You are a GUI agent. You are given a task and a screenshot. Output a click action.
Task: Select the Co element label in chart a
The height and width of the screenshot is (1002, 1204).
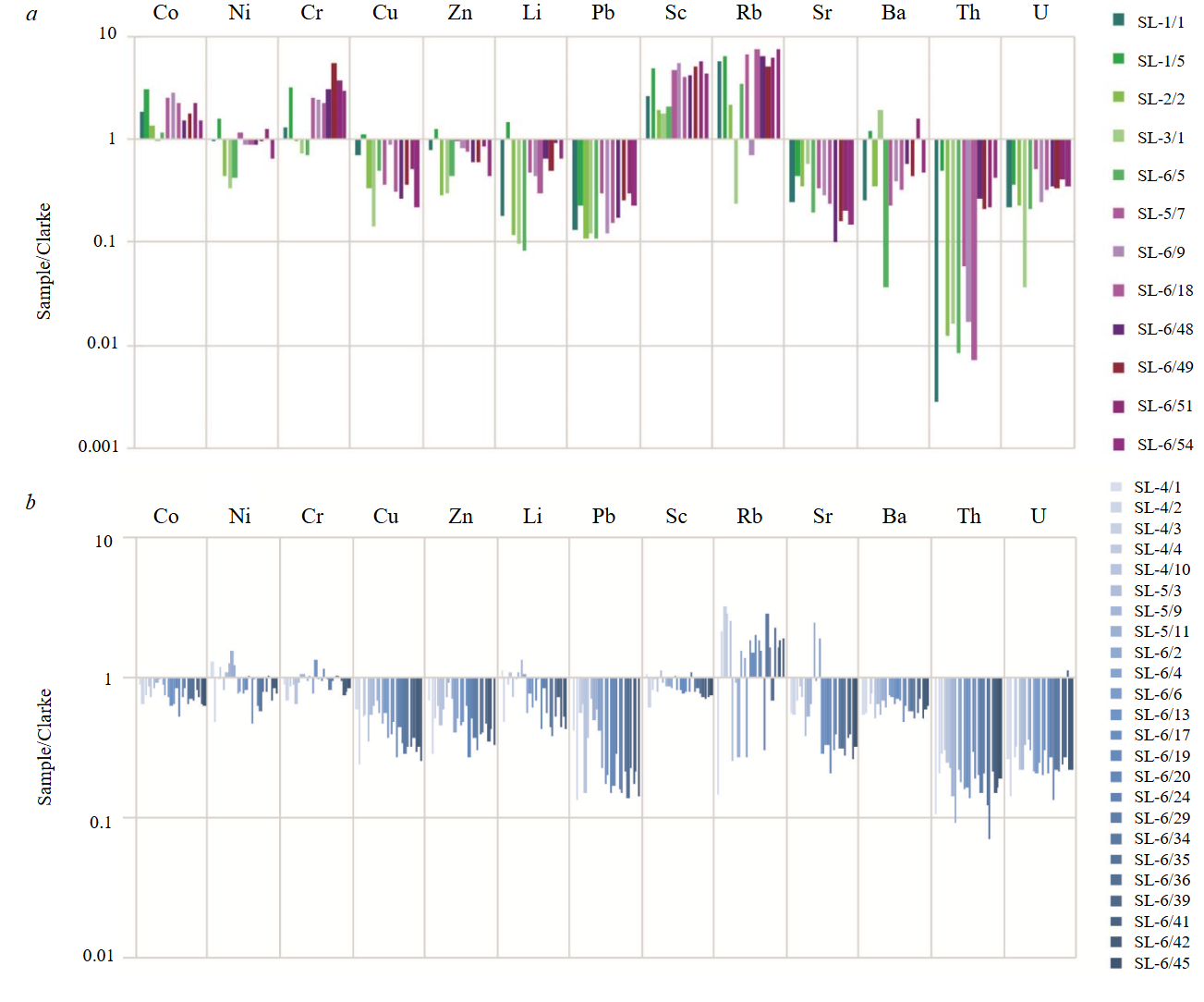point(166,13)
